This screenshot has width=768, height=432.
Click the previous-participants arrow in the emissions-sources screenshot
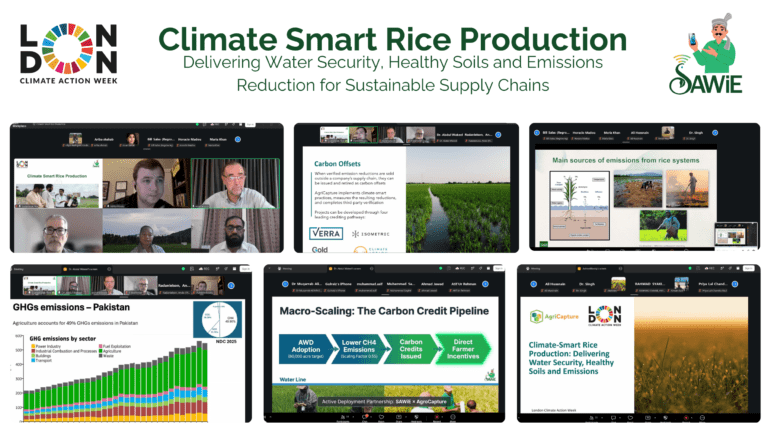click(537, 133)
